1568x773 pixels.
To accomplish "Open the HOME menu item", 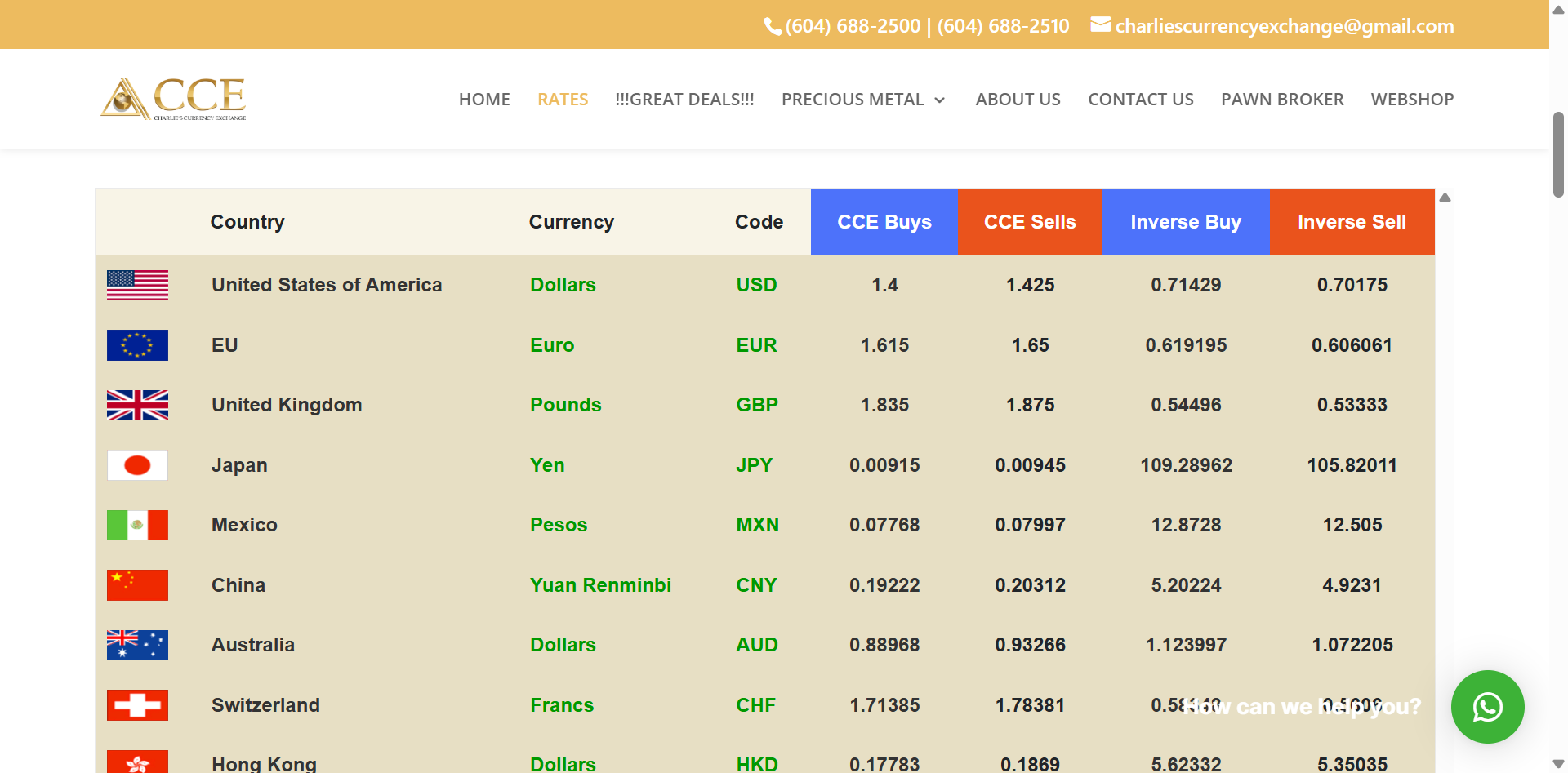I will tap(484, 99).
